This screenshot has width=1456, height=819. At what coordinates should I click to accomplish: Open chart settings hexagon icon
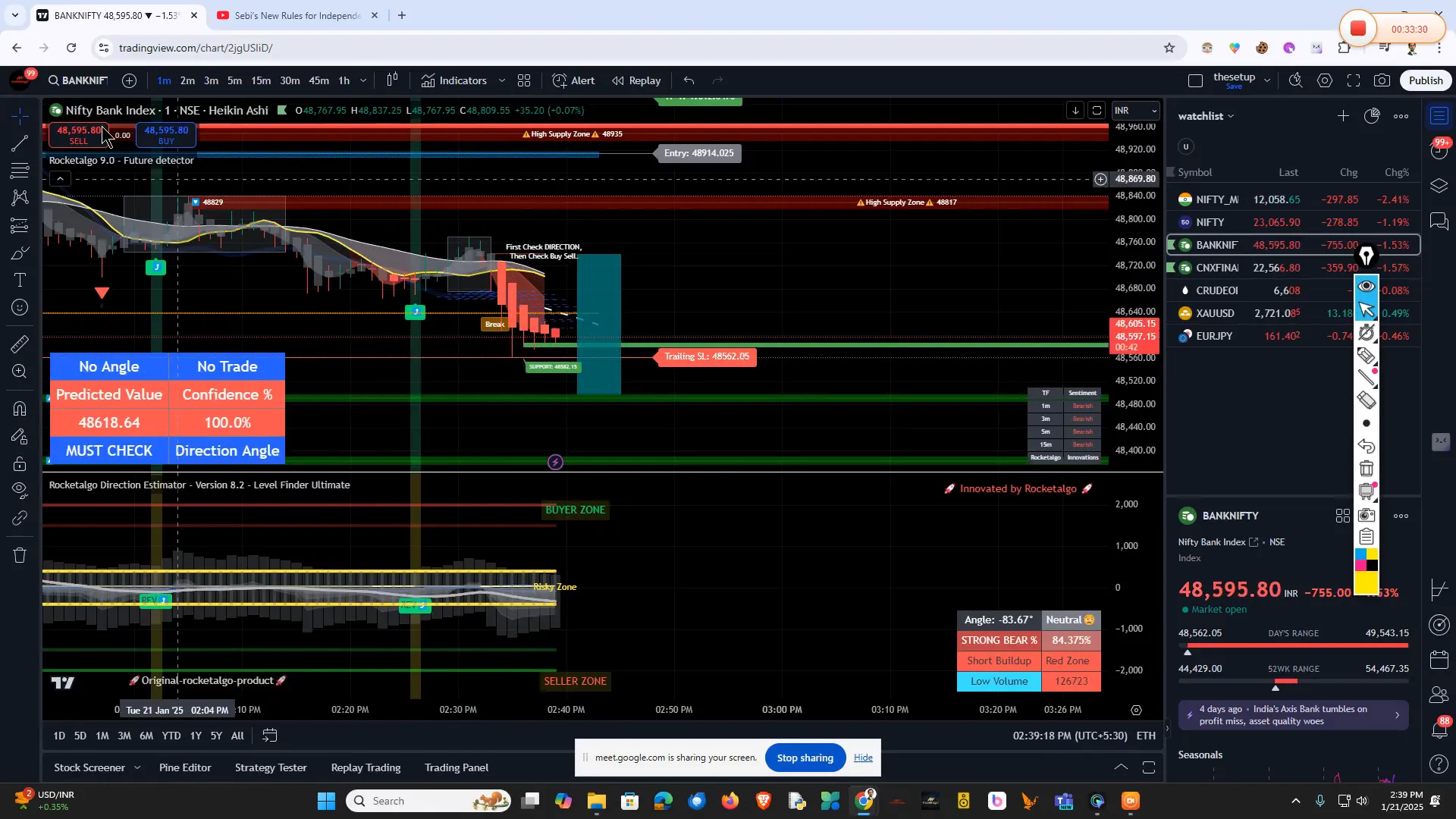1325,80
